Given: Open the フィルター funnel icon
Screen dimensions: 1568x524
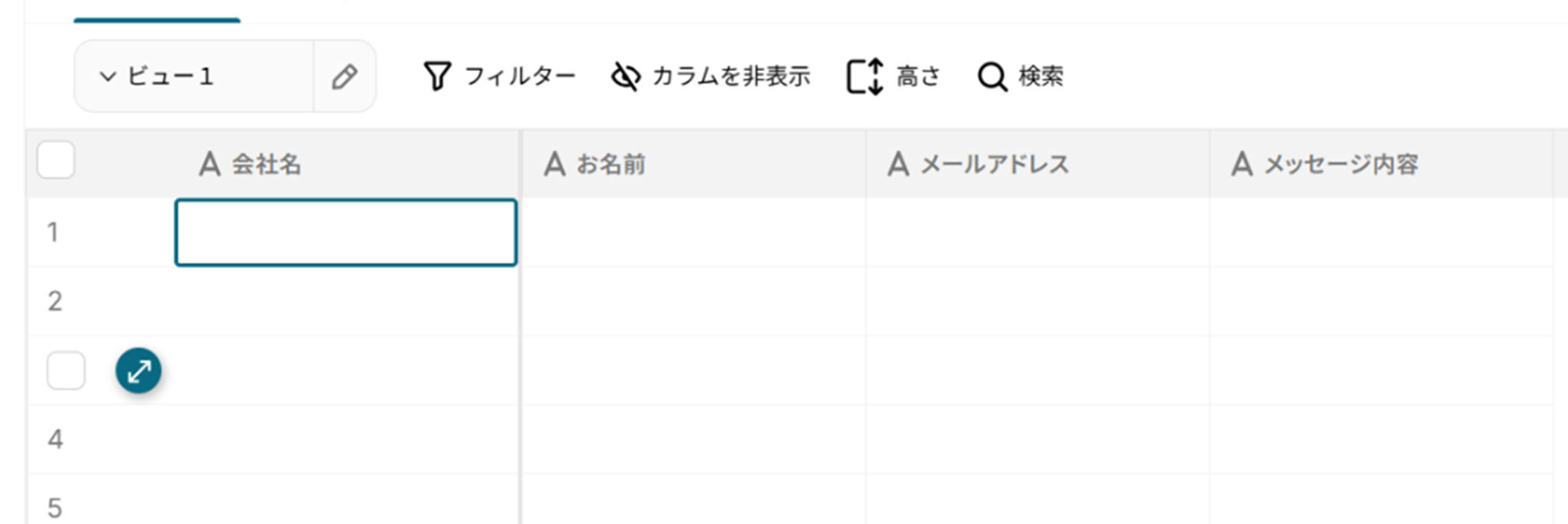Looking at the screenshot, I should pyautogui.click(x=437, y=76).
